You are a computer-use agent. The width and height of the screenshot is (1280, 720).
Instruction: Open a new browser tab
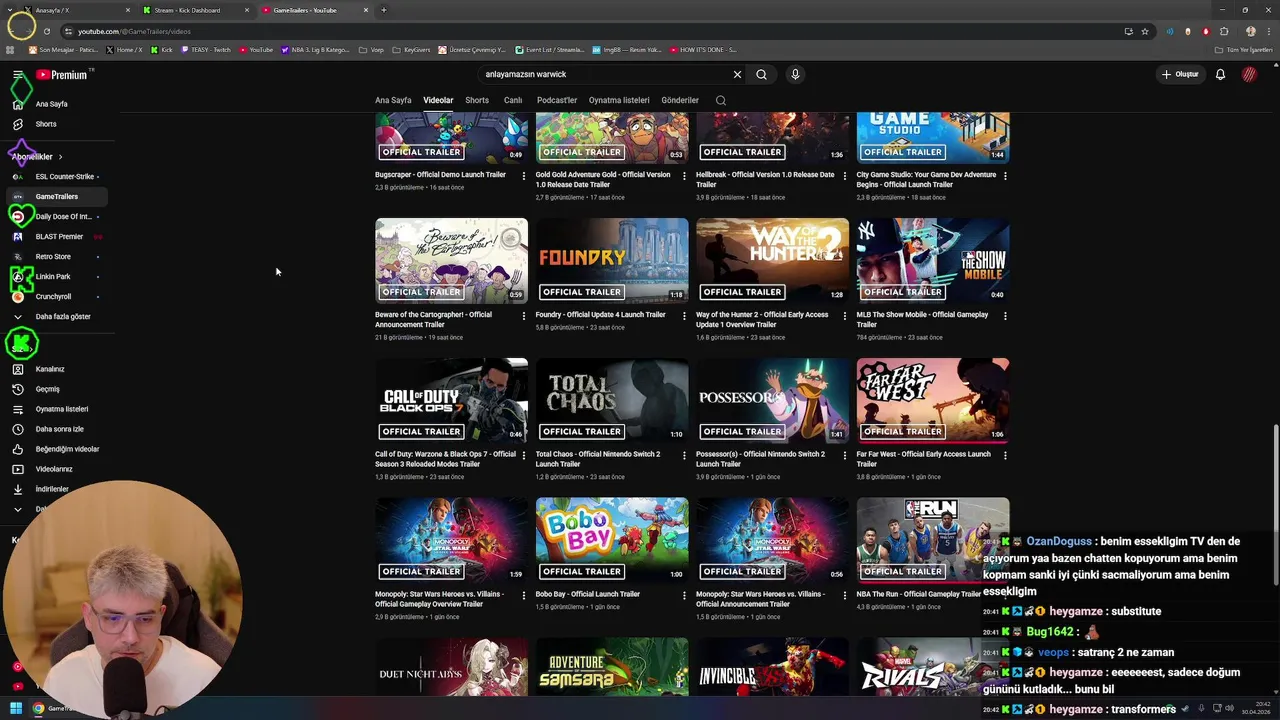384,10
